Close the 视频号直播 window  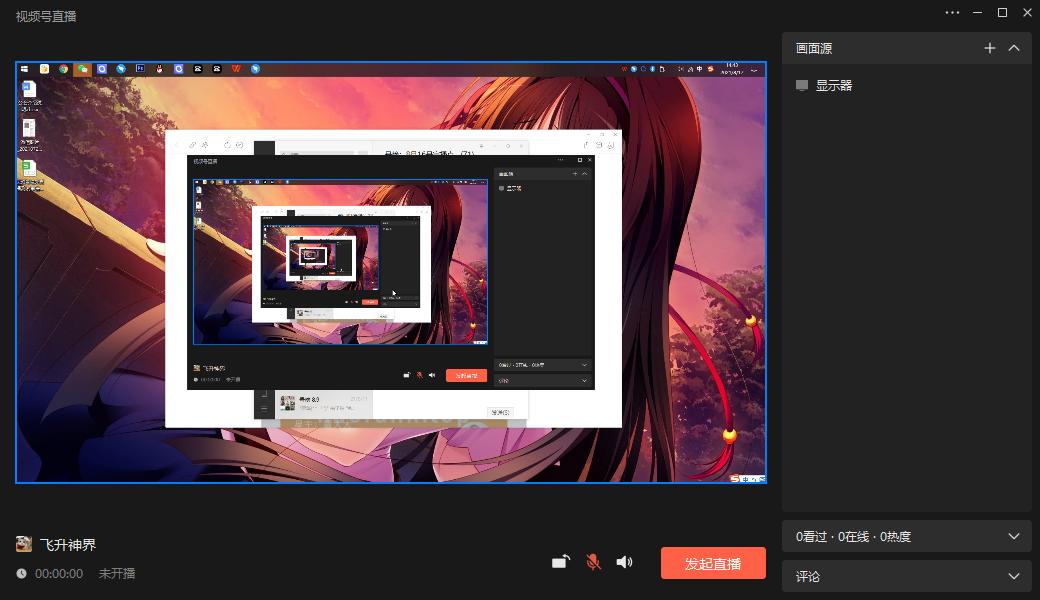pos(1027,13)
